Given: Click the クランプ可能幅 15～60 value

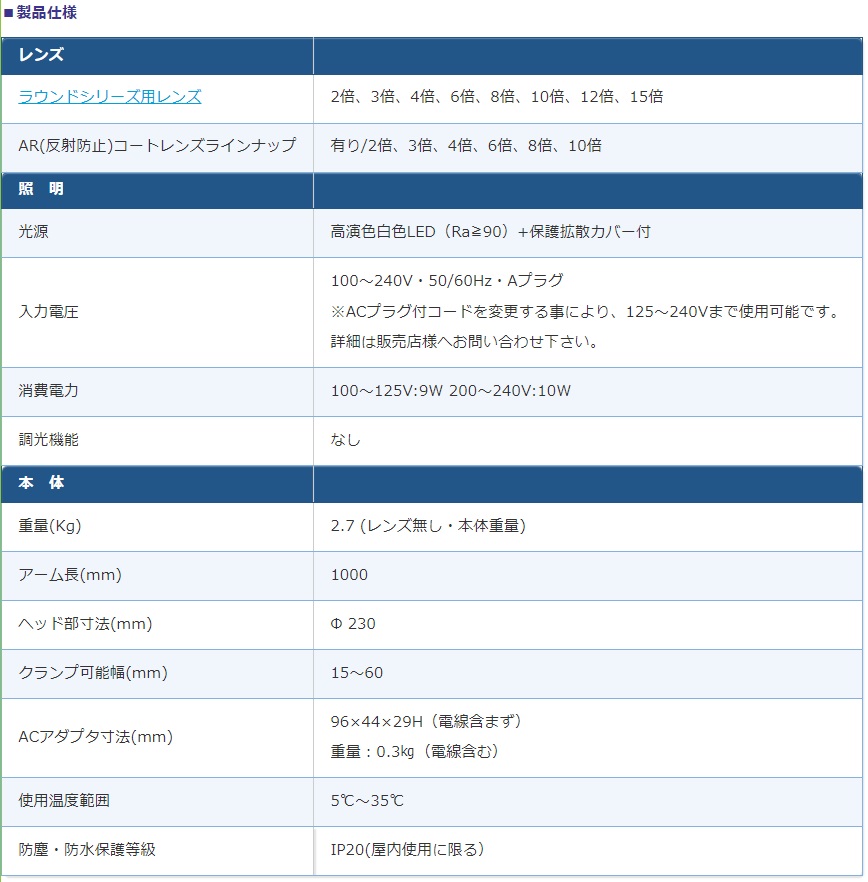Looking at the screenshot, I should click(357, 673).
